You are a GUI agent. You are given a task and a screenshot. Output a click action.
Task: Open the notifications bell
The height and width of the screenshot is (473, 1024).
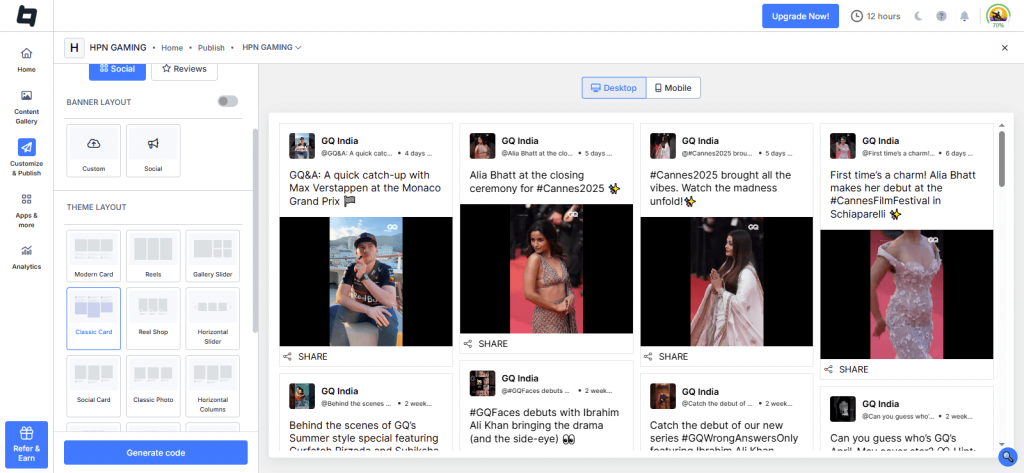tap(964, 16)
